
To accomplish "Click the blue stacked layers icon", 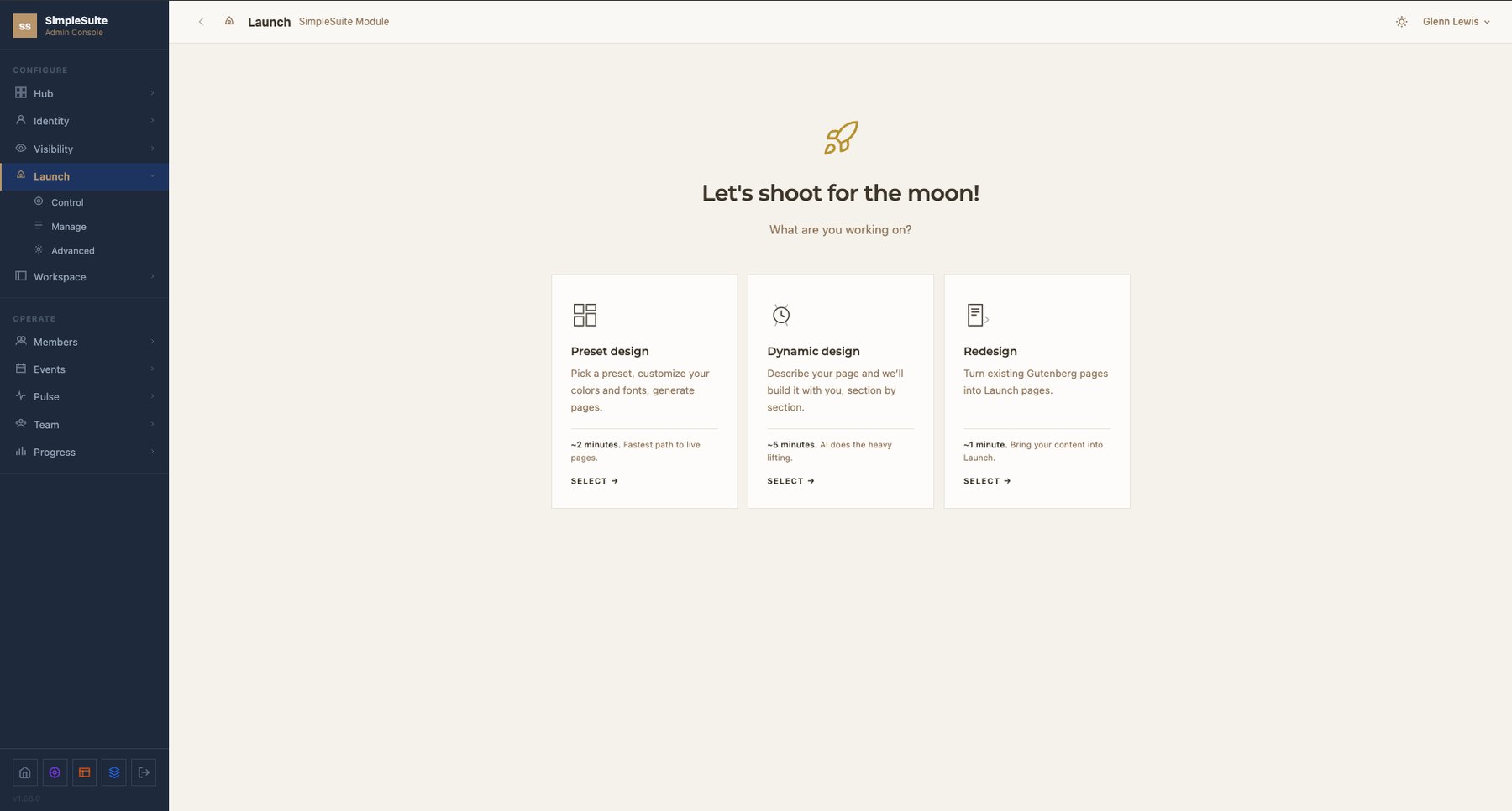I will 114,772.
